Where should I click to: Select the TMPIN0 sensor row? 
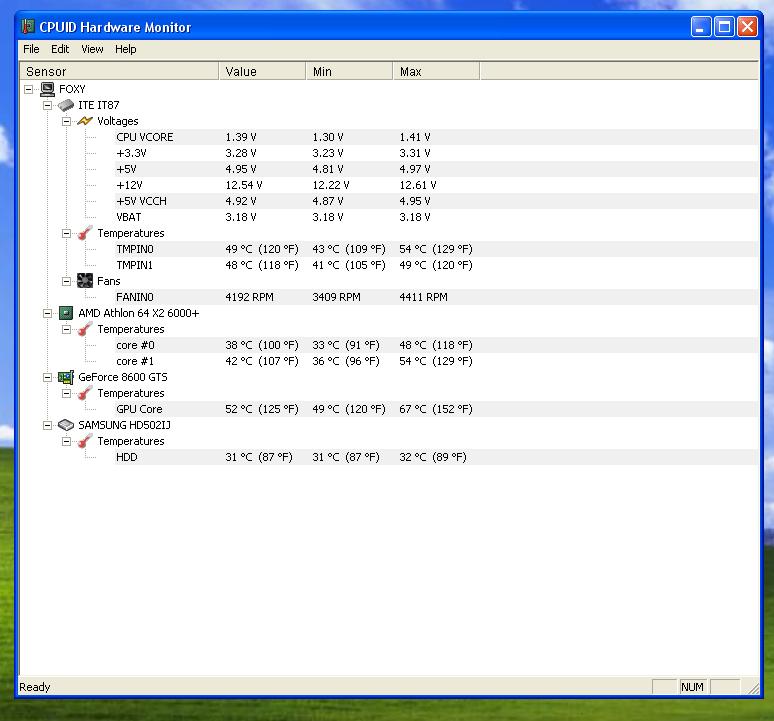click(436, 249)
